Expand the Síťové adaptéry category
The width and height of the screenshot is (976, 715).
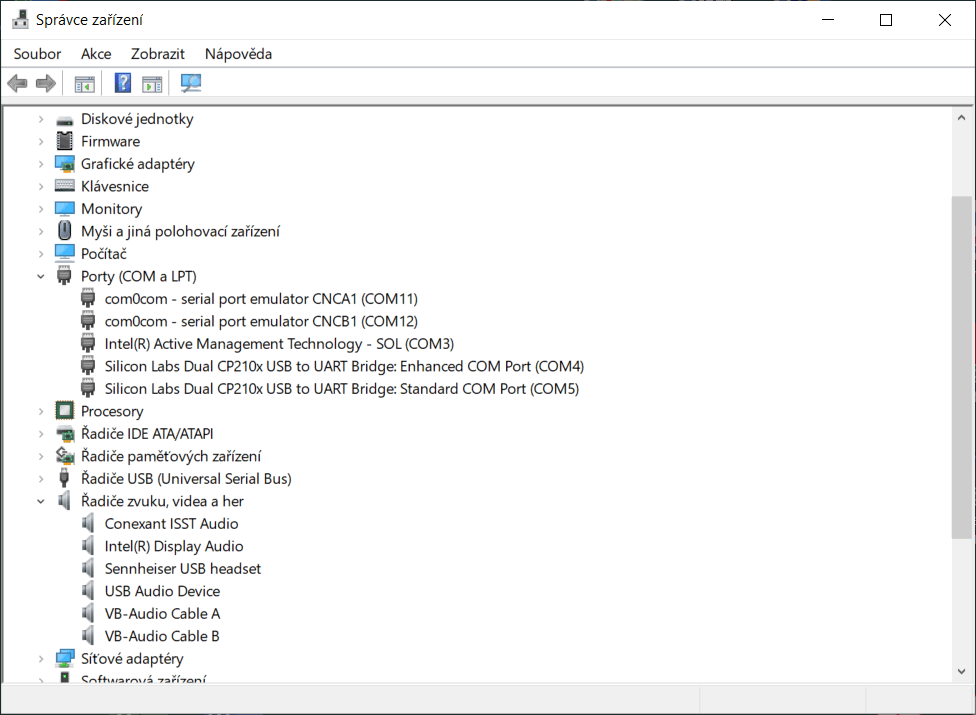coord(41,659)
